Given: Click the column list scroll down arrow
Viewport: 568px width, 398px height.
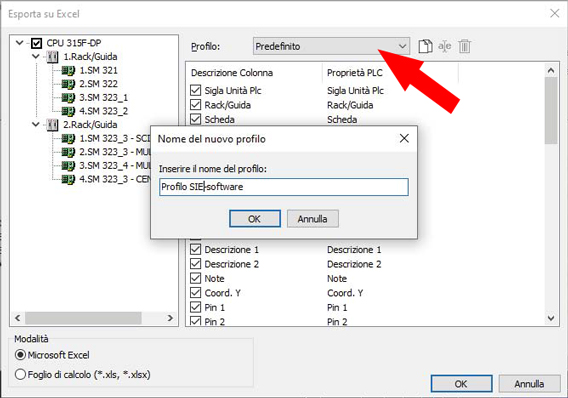Looking at the screenshot, I should [551, 318].
